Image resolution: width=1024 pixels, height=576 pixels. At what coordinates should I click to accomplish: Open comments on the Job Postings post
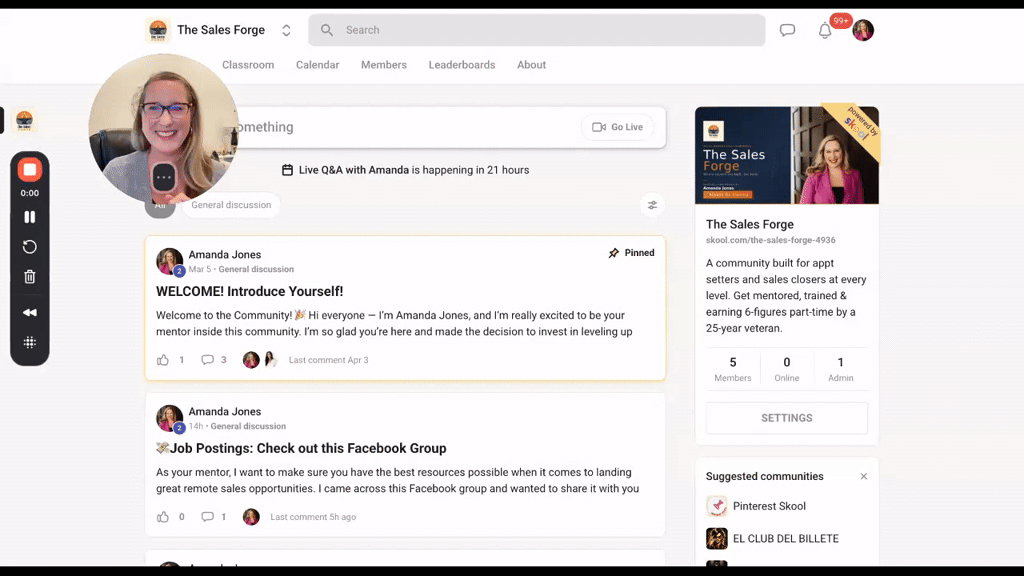(208, 517)
